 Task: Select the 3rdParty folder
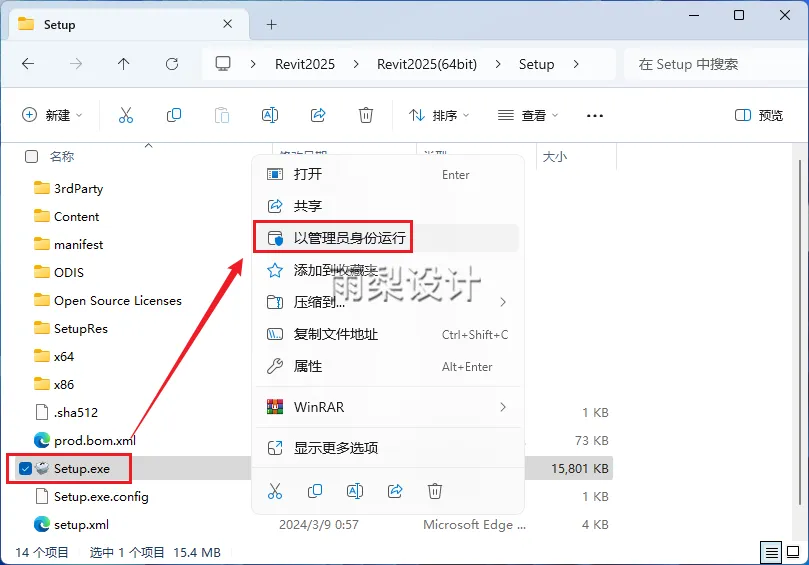tap(68, 188)
